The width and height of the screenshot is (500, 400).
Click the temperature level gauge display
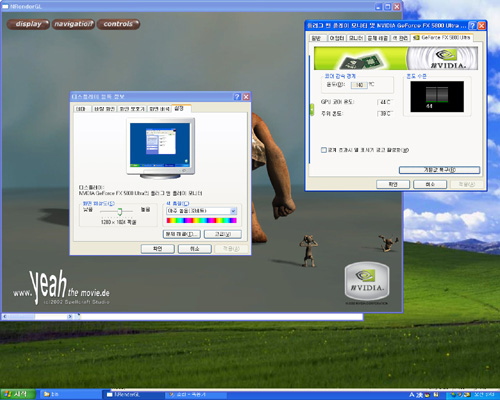point(437,97)
